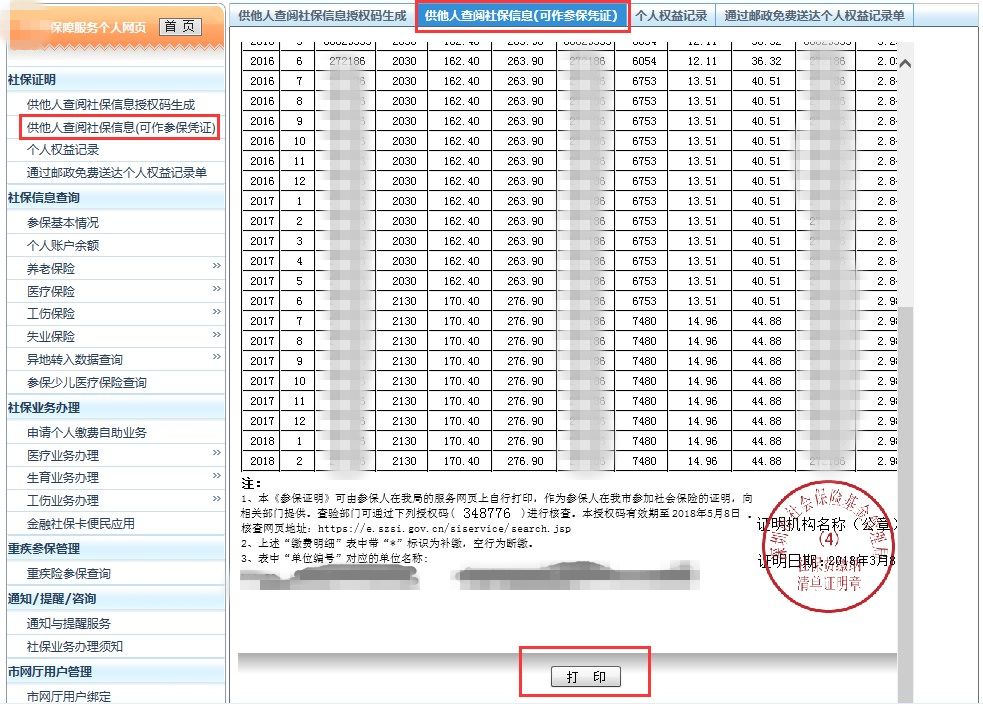Click scroll-up arrow of records table
This screenshot has height=704, width=983.
click(x=906, y=64)
